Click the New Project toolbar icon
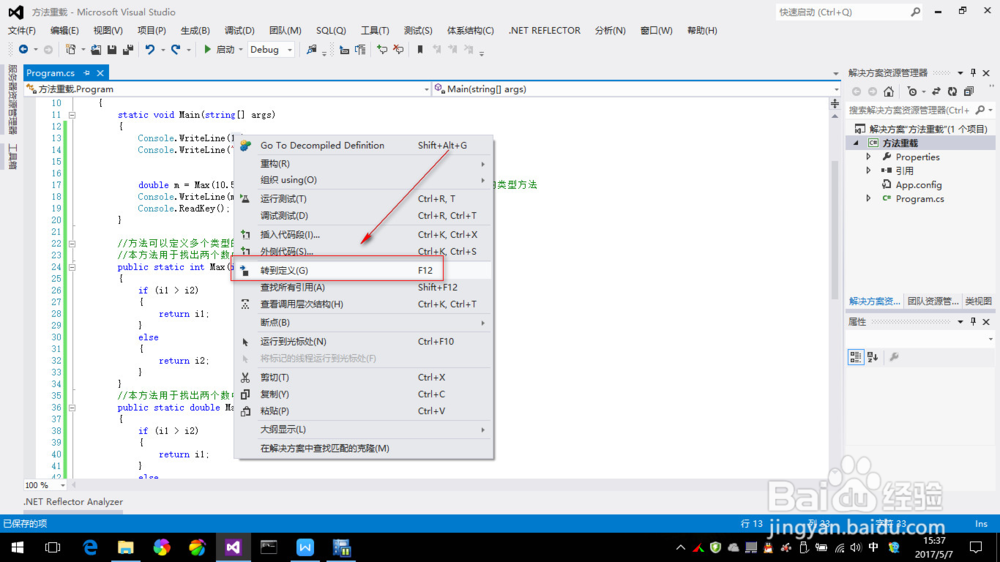 click(x=71, y=50)
